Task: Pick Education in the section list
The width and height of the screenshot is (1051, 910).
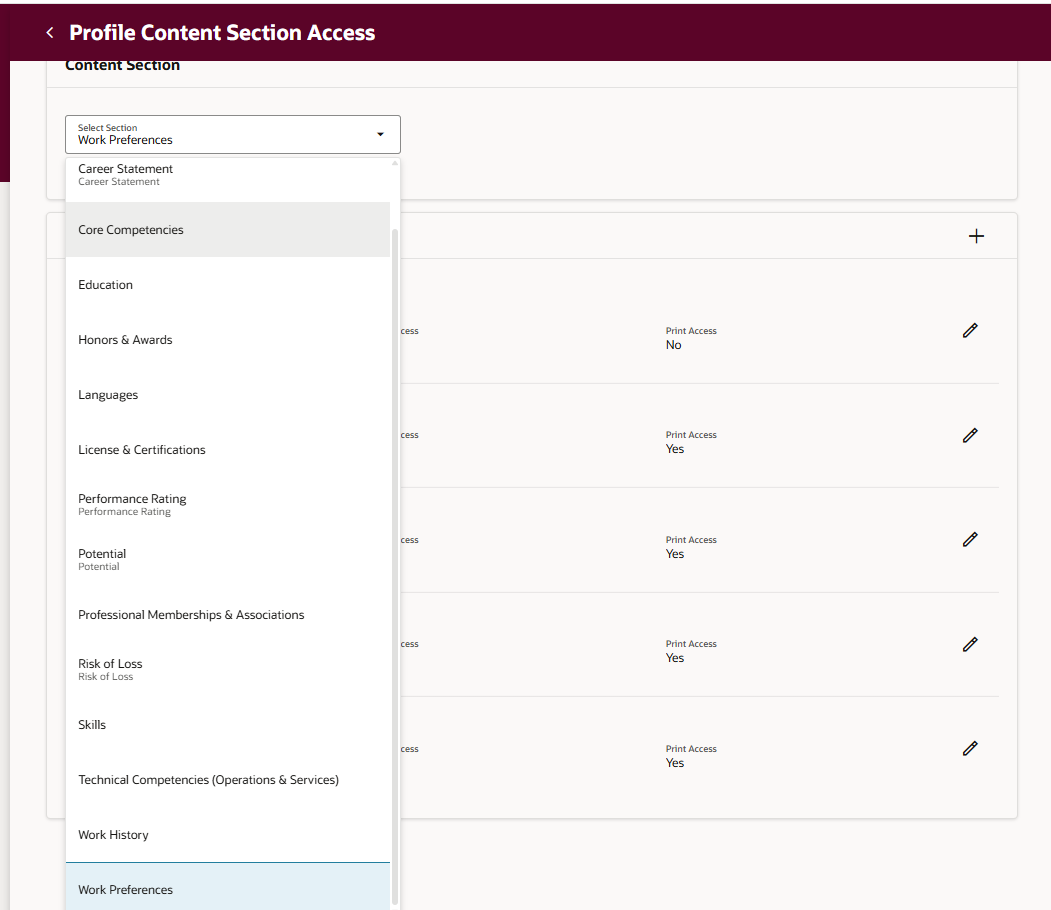Action: (106, 285)
